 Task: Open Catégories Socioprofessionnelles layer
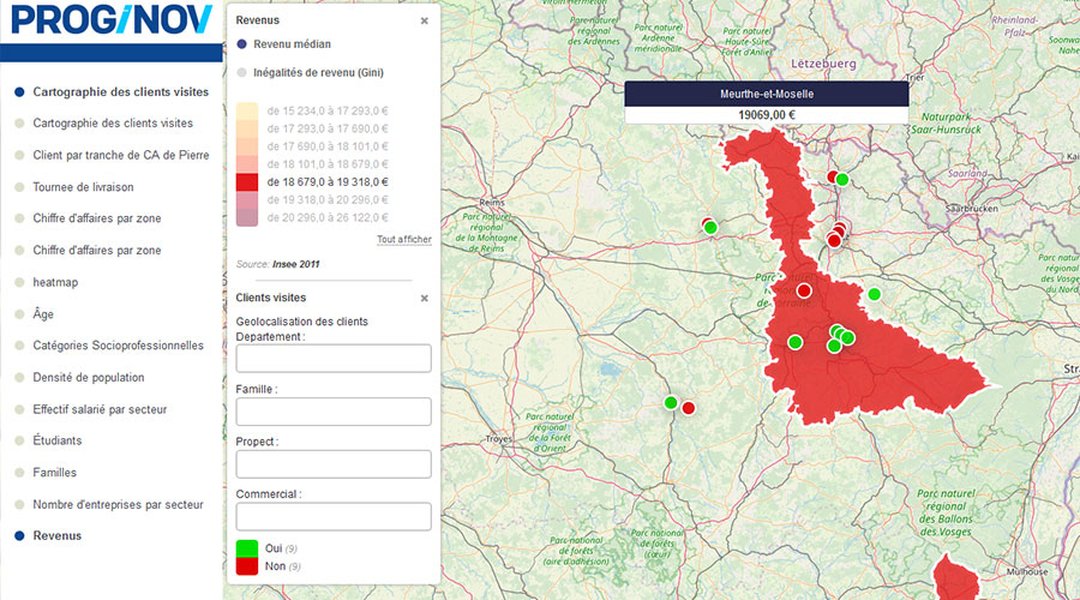[x=118, y=345]
